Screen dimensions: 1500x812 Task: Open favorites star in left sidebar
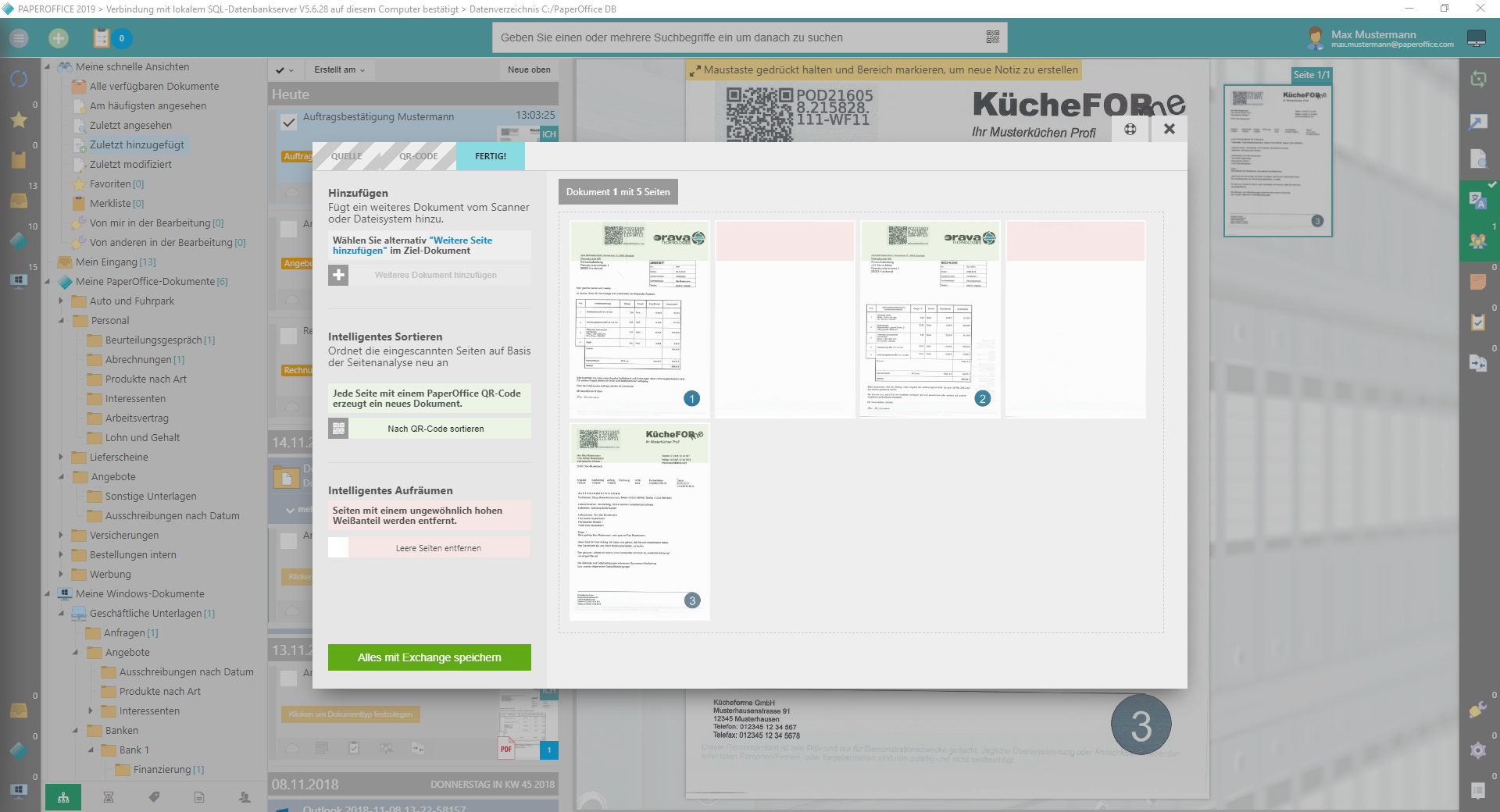click(19, 119)
